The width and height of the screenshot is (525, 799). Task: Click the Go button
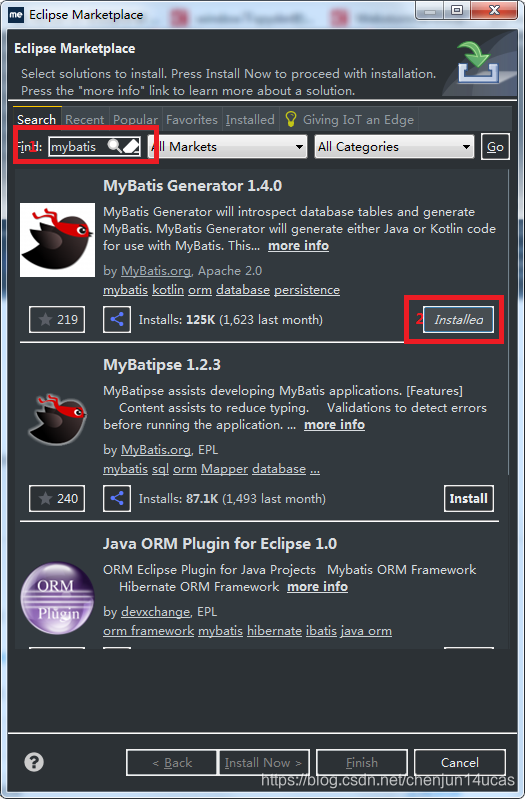(x=495, y=147)
